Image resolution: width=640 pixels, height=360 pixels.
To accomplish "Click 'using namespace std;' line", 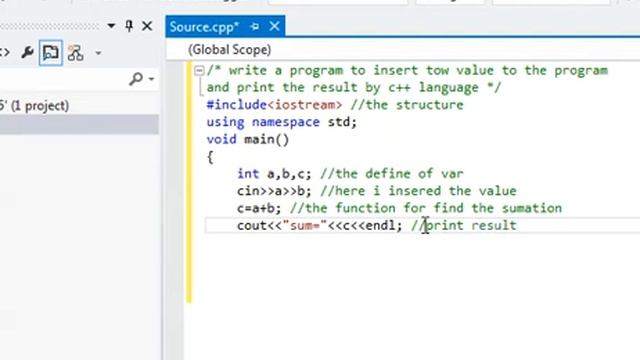I will (282, 122).
